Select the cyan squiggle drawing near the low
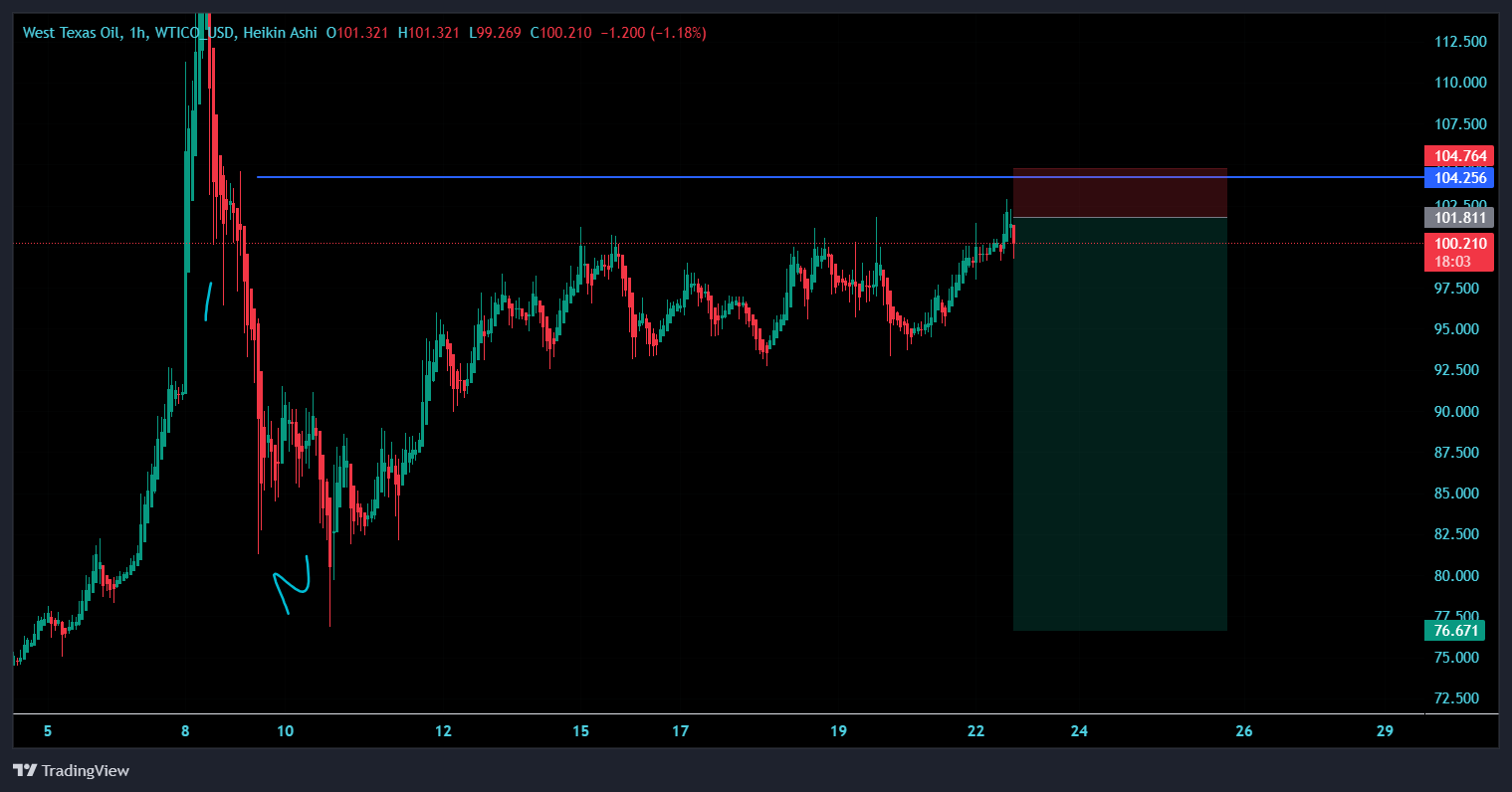The image size is (1512, 792). point(292,584)
